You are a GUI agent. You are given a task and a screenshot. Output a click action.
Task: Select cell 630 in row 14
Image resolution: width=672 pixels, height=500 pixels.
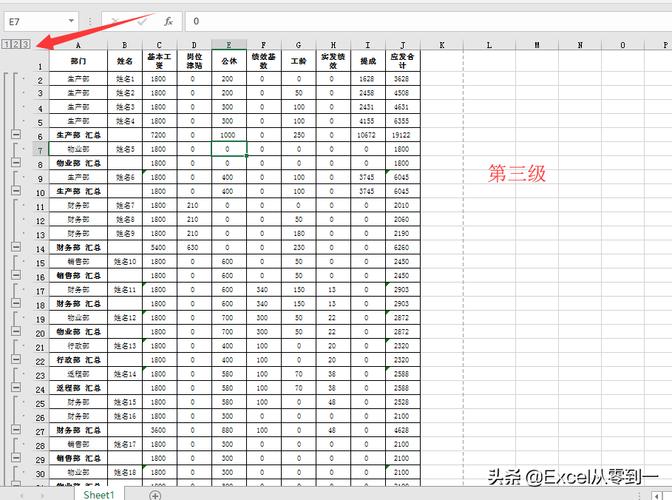point(194,247)
